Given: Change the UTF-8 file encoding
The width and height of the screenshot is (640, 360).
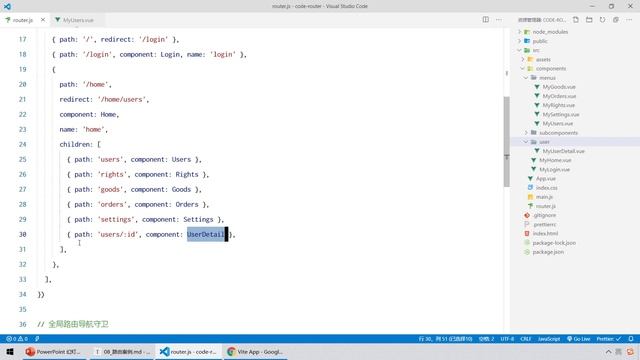Looking at the screenshot, I should coord(507,339).
